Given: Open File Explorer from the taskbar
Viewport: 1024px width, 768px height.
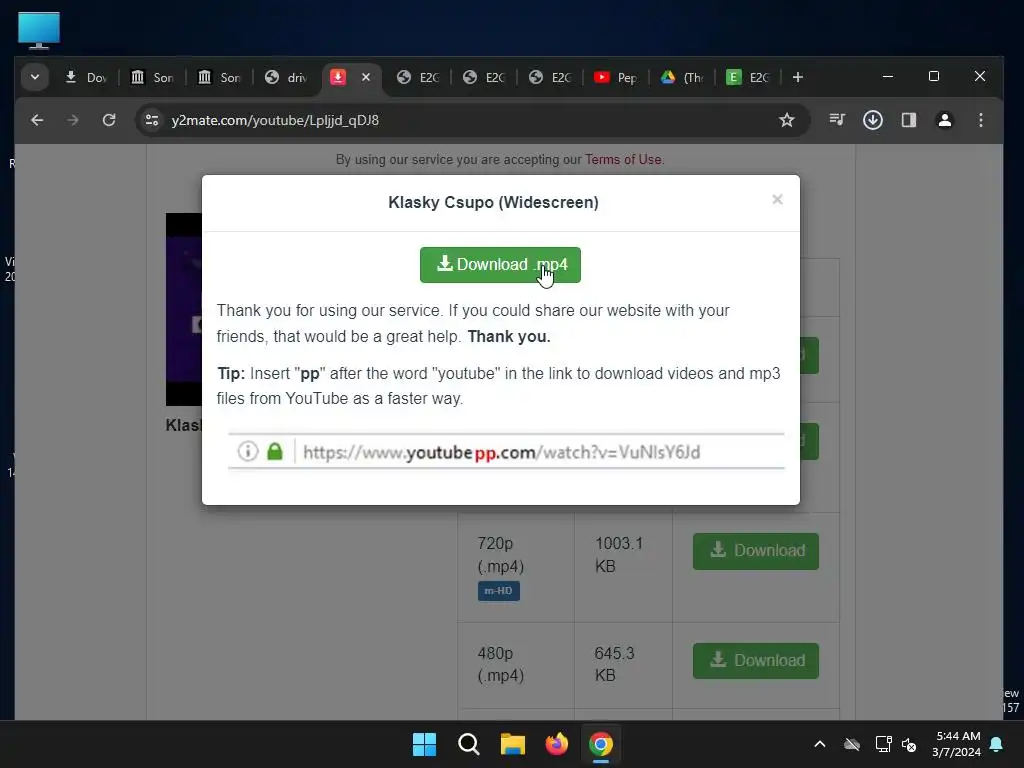Looking at the screenshot, I should click(x=513, y=744).
